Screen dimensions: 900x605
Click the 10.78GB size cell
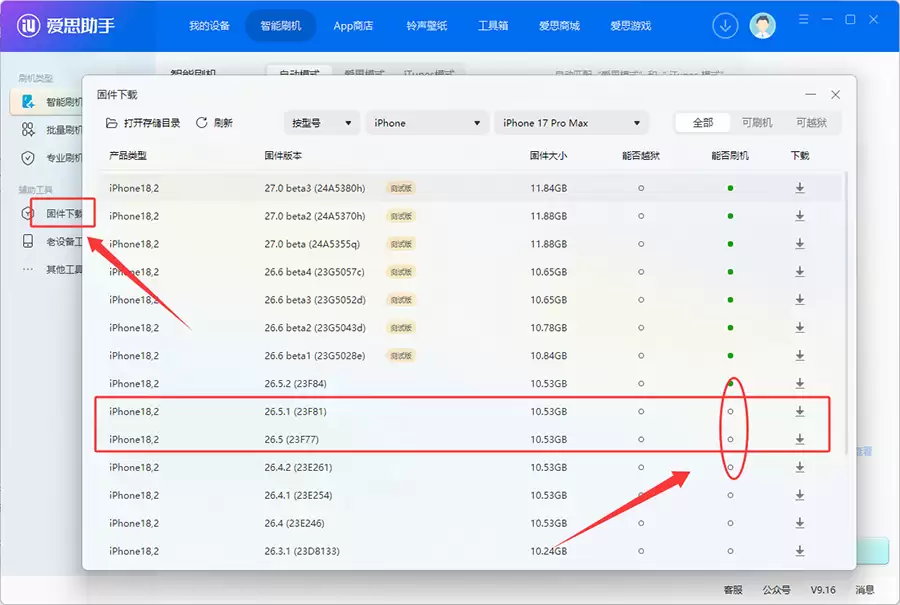[x=548, y=328]
